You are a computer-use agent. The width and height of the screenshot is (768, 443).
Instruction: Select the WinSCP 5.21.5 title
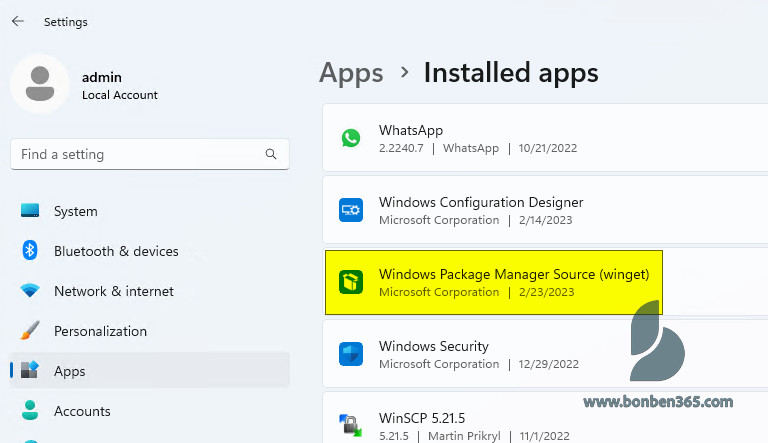tap(422, 418)
